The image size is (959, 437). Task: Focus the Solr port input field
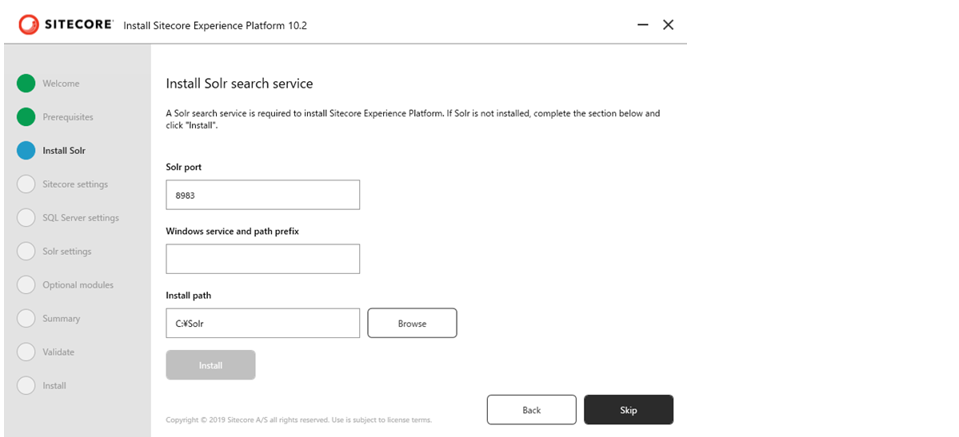[x=263, y=194]
